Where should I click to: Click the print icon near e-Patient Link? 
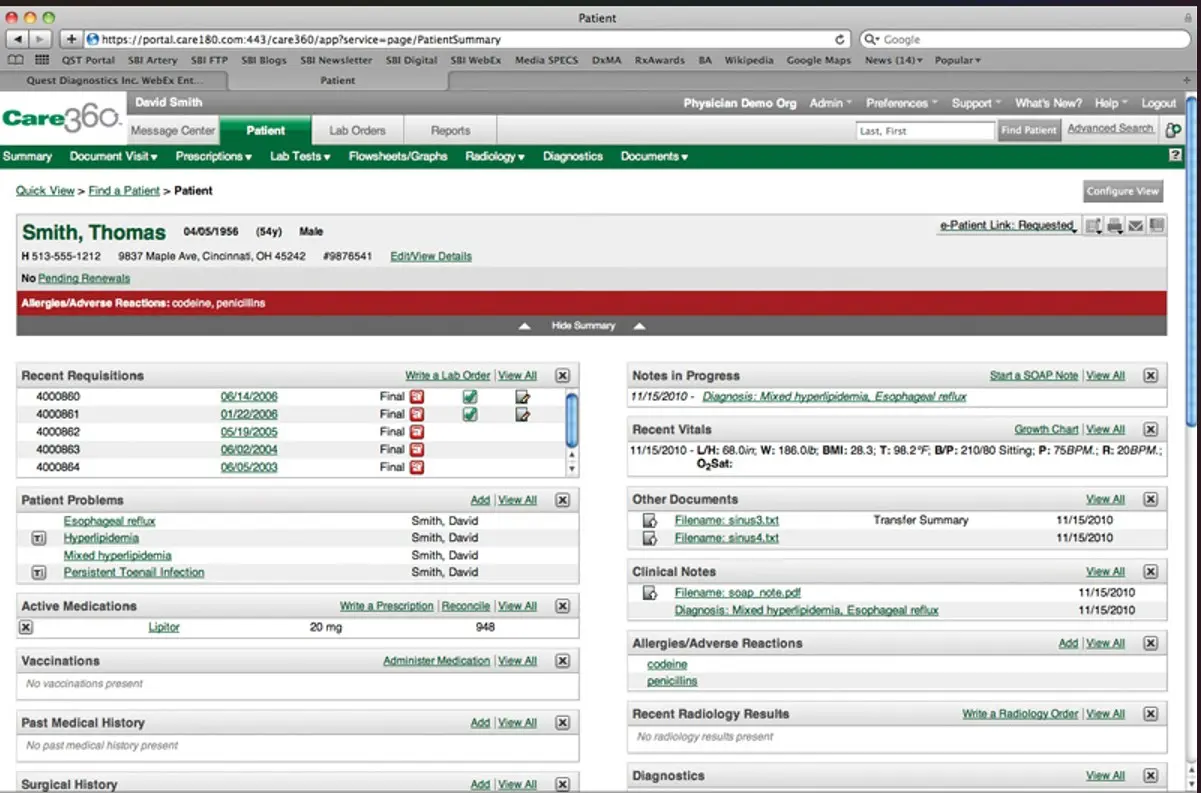(x=1114, y=225)
